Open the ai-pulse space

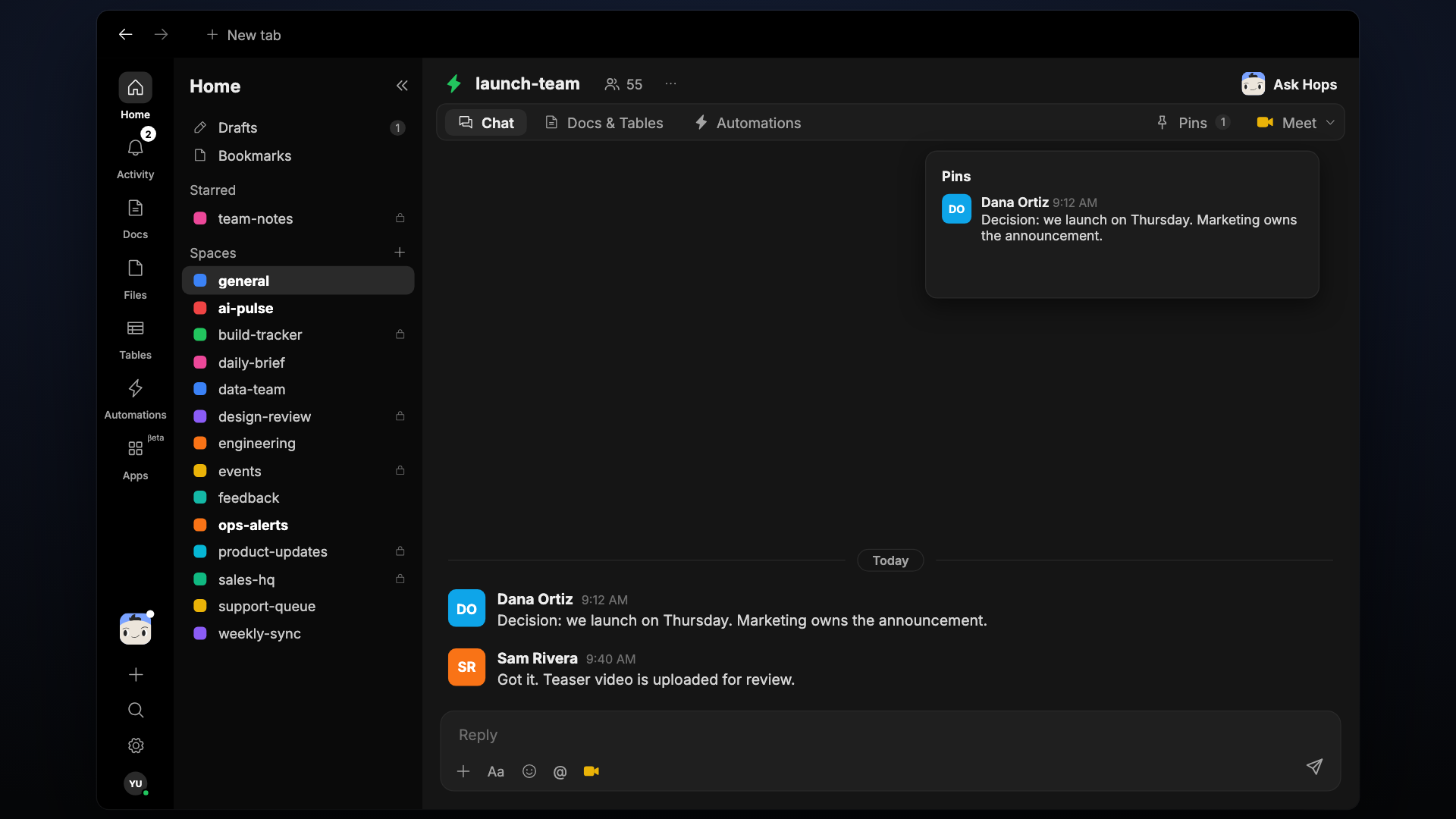point(298,308)
